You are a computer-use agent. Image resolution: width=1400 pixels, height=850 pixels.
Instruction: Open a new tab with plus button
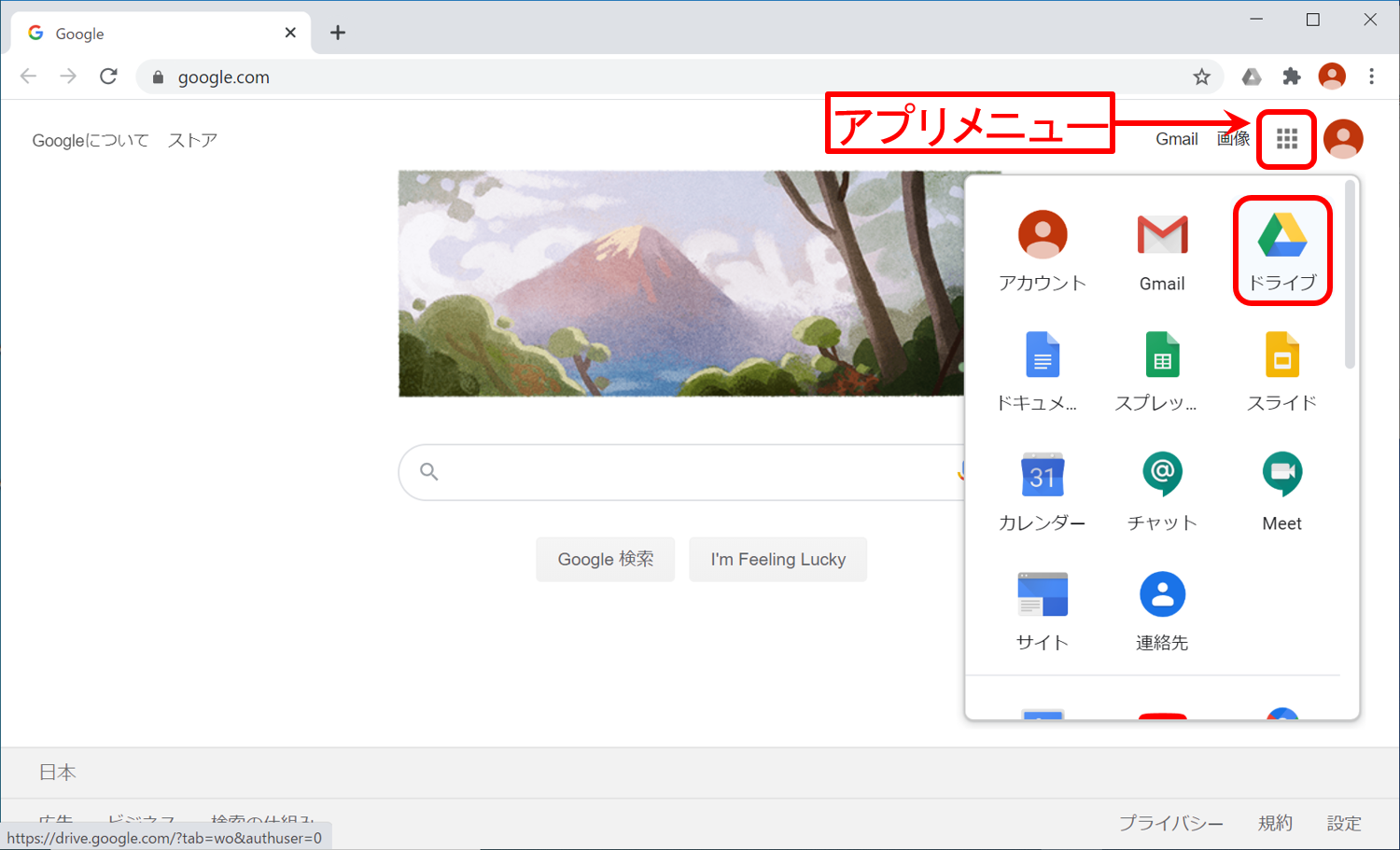[x=338, y=33]
